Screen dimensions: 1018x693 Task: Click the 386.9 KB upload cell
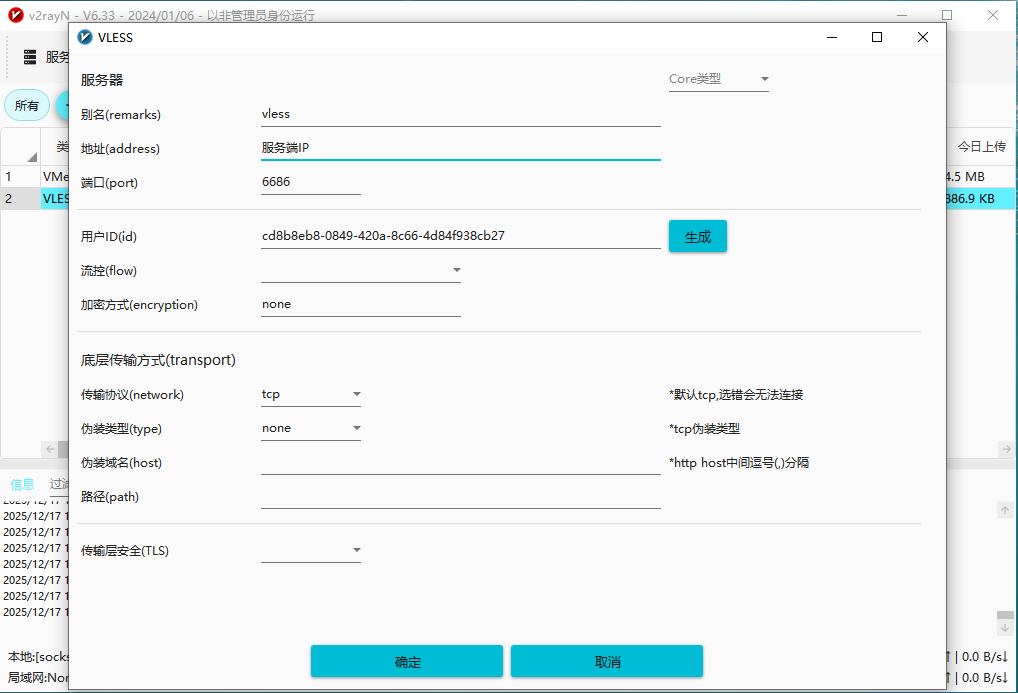(980, 199)
